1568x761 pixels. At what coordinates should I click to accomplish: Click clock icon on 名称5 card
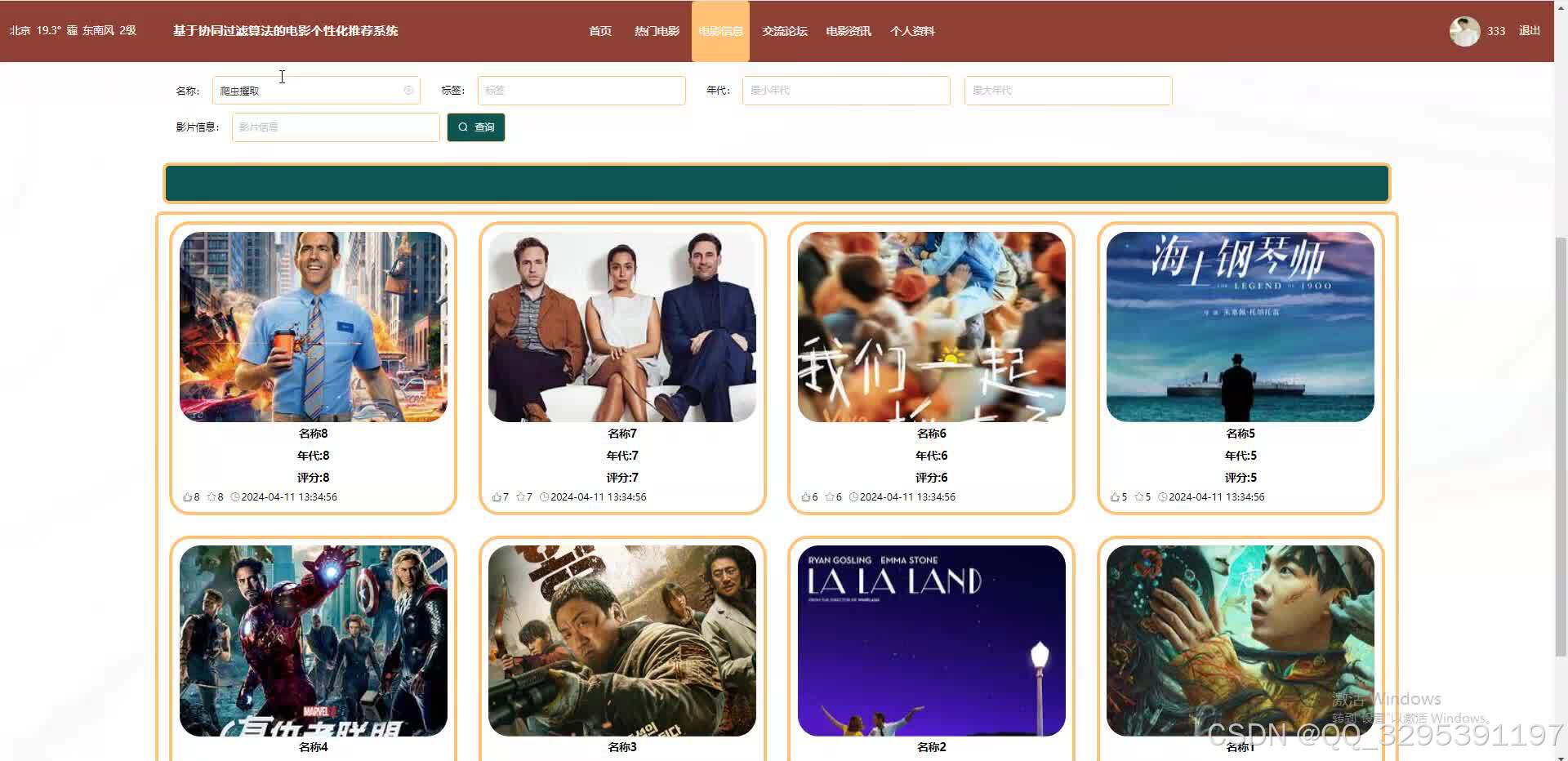click(1162, 496)
